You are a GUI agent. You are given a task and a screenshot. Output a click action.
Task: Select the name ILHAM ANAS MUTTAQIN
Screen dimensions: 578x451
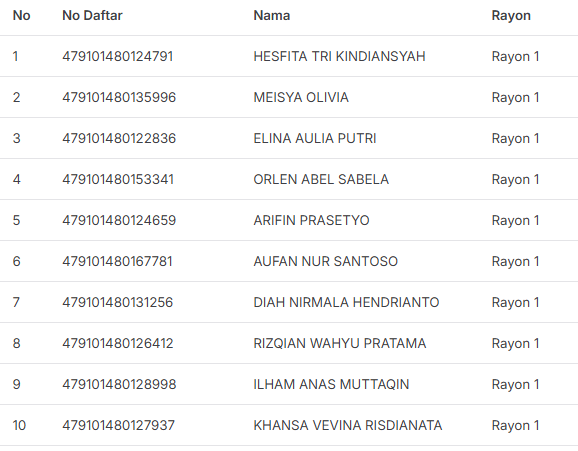coord(331,384)
